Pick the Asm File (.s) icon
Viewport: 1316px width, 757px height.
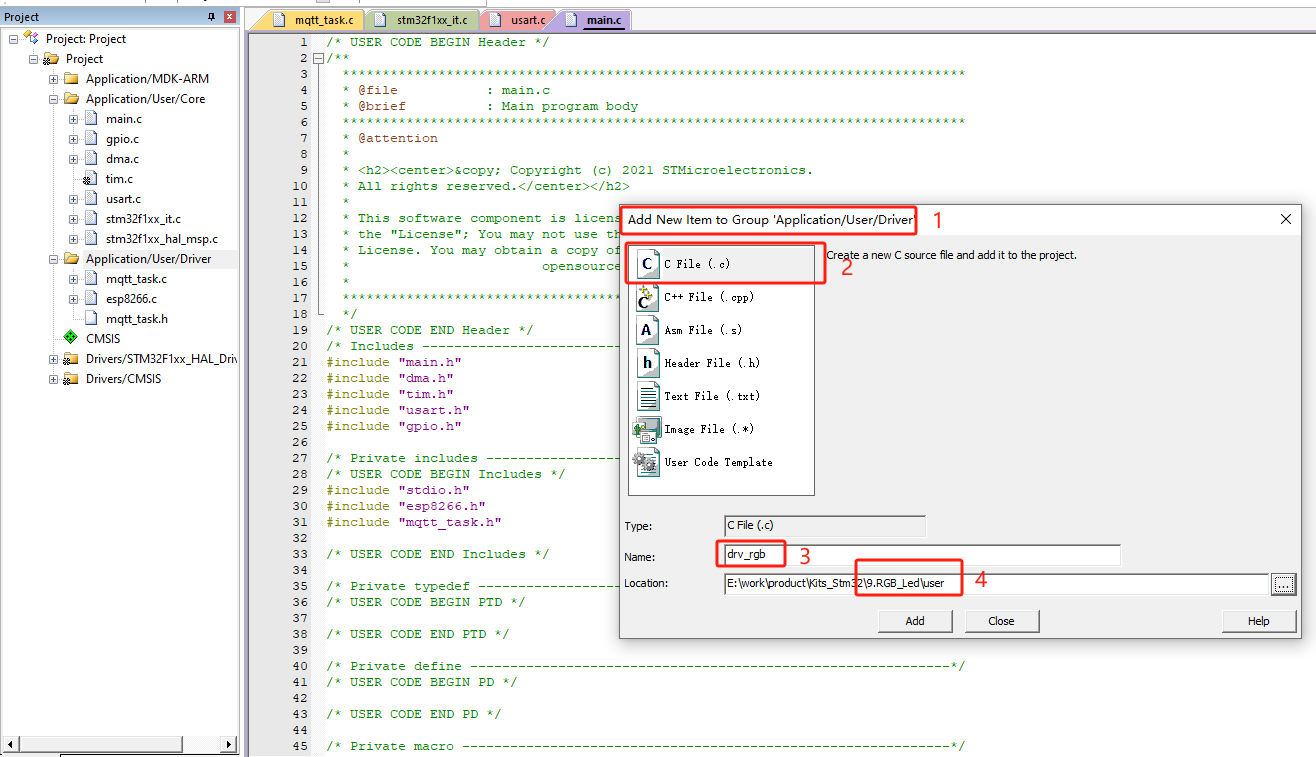(x=647, y=330)
